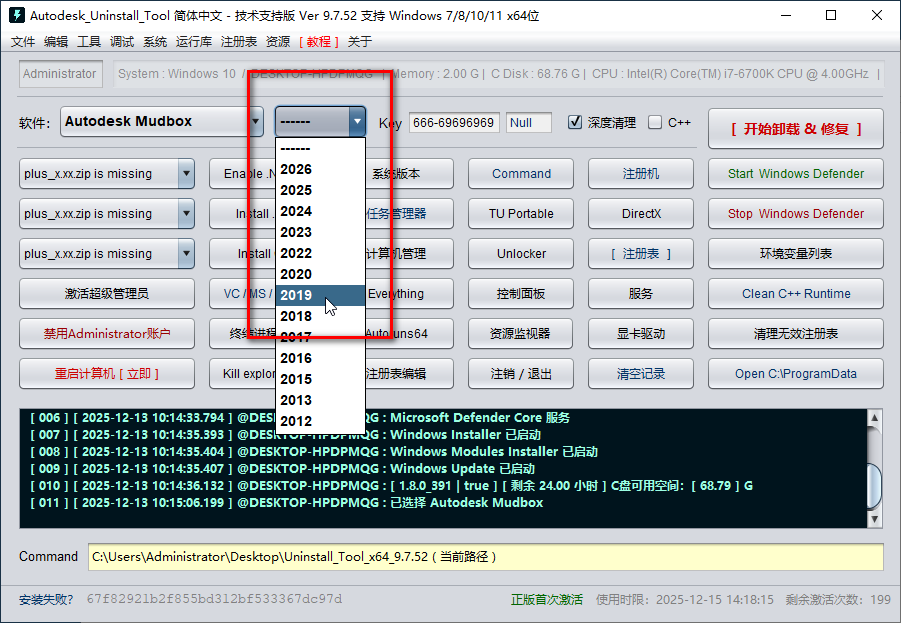901x623 pixels.
Task: Select year 2016 from the list
Action: (x=320, y=358)
